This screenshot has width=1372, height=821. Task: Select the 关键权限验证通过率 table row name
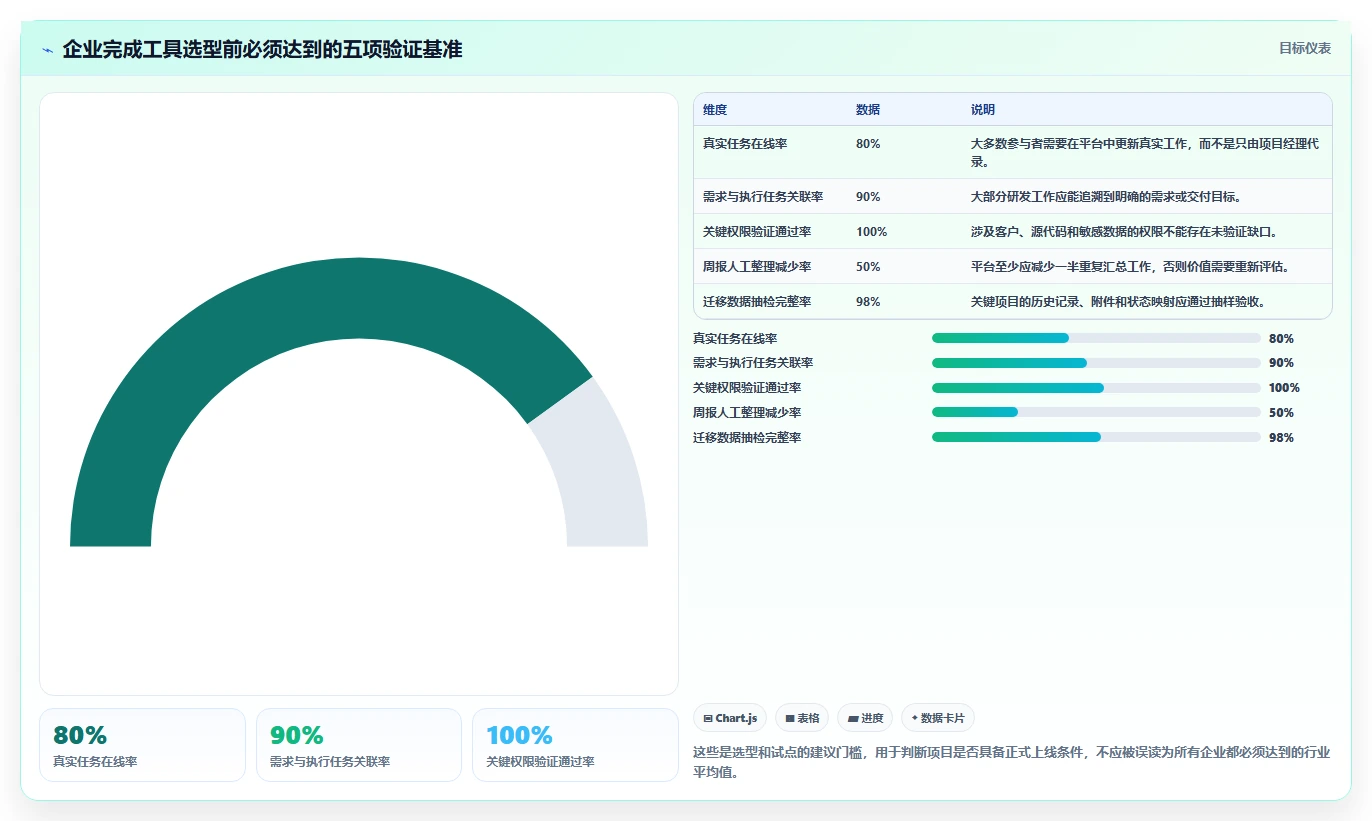[x=757, y=232]
